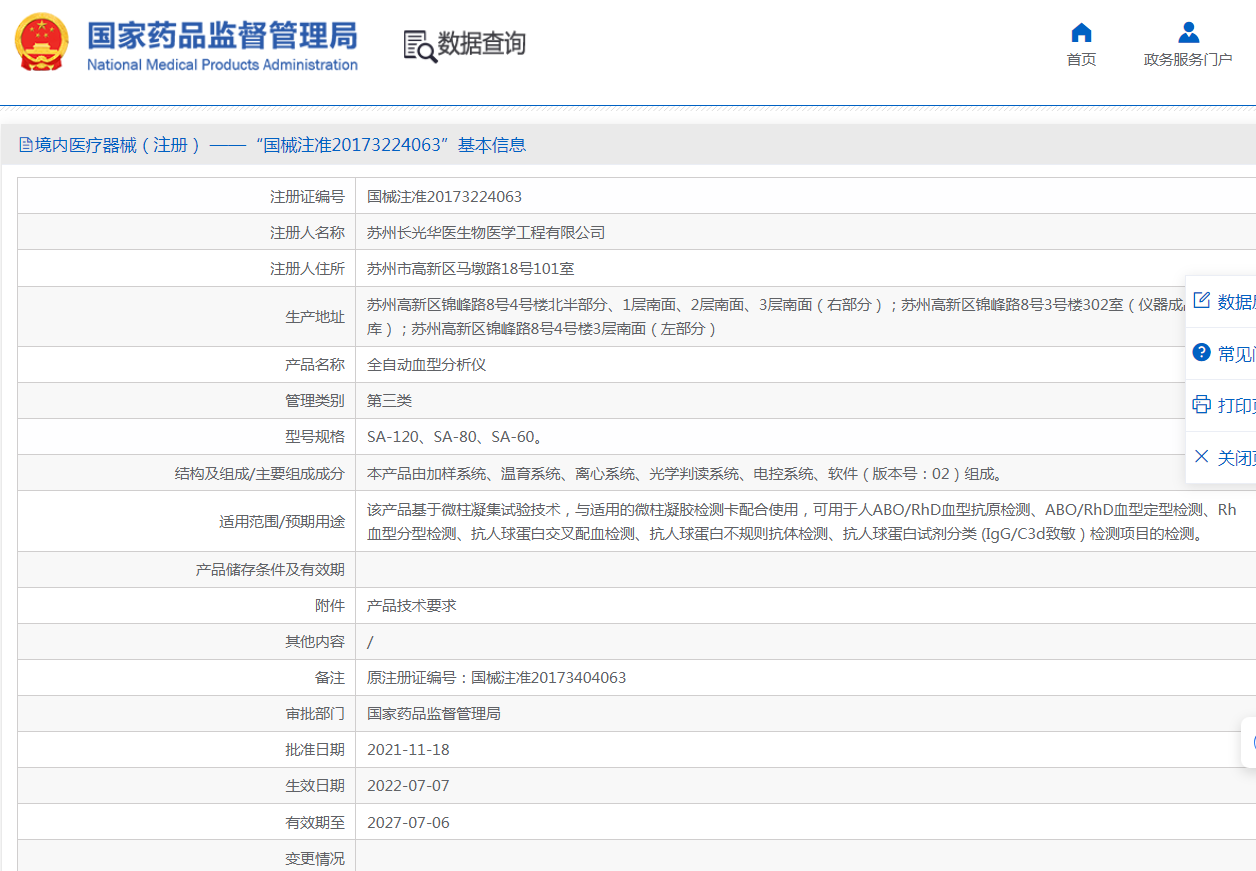Click 国家药品监督管理局 site title

click(x=222, y=36)
